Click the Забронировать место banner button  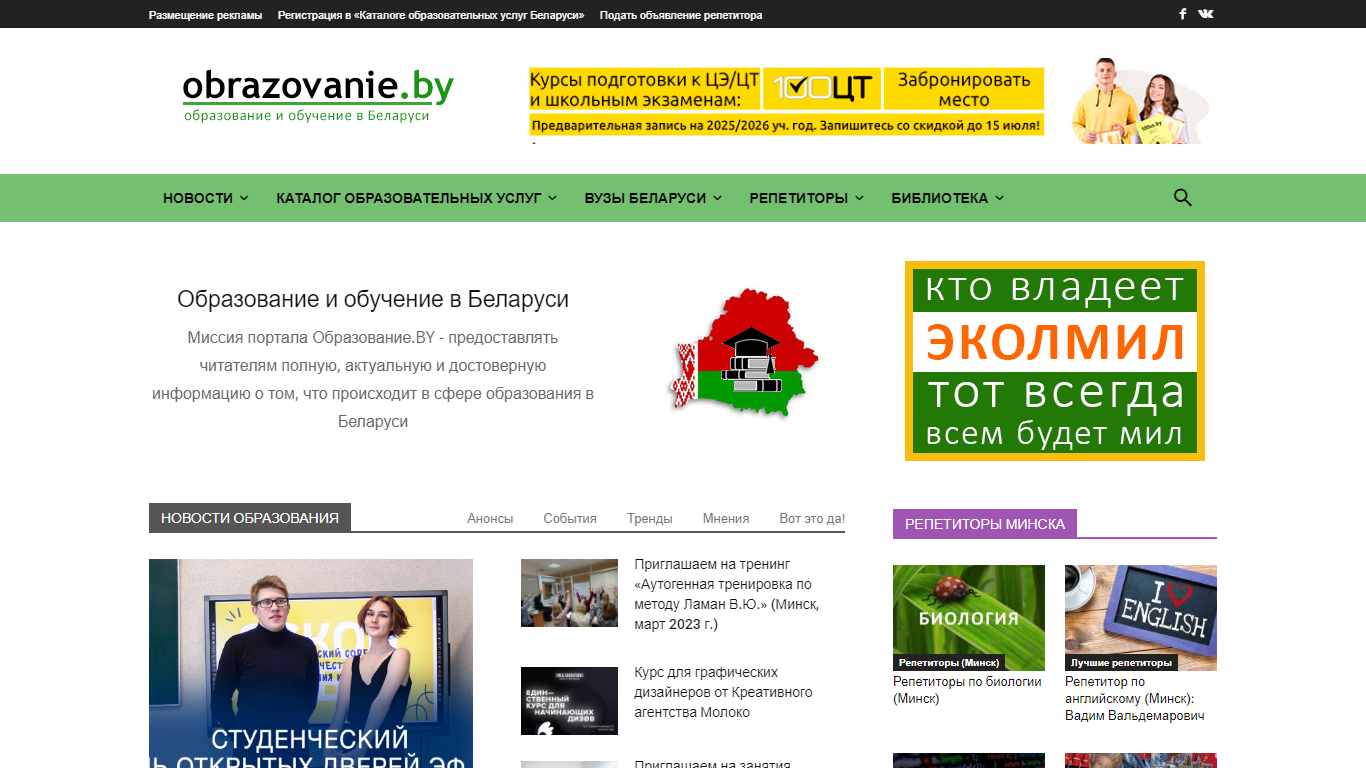964,89
